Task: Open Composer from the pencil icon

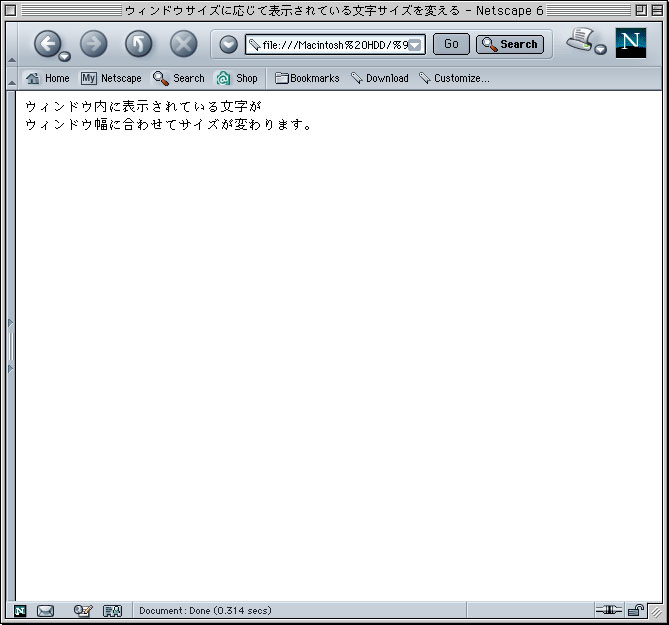Action: (83, 611)
